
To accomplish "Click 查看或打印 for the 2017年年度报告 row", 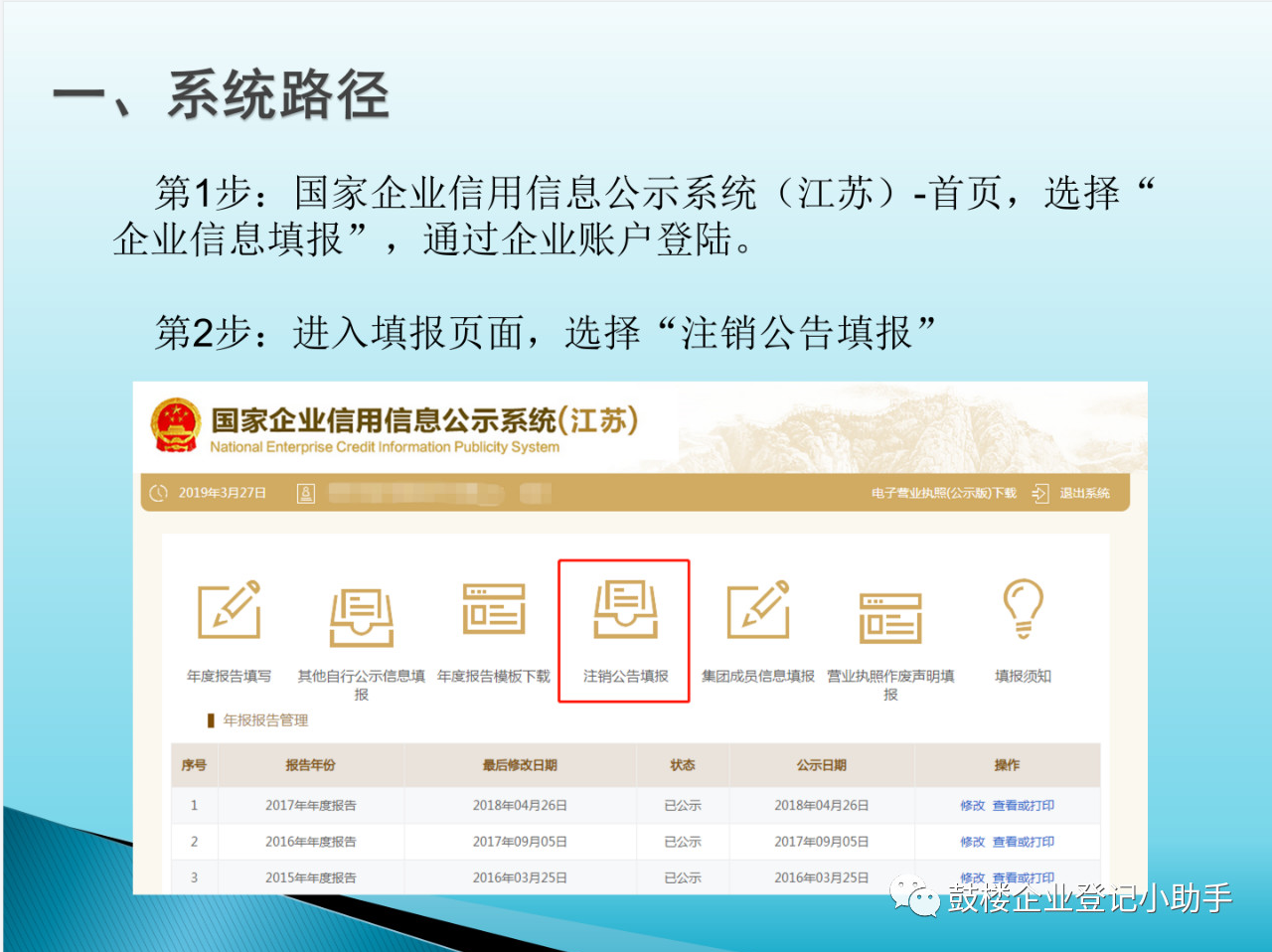I will (x=1024, y=806).
